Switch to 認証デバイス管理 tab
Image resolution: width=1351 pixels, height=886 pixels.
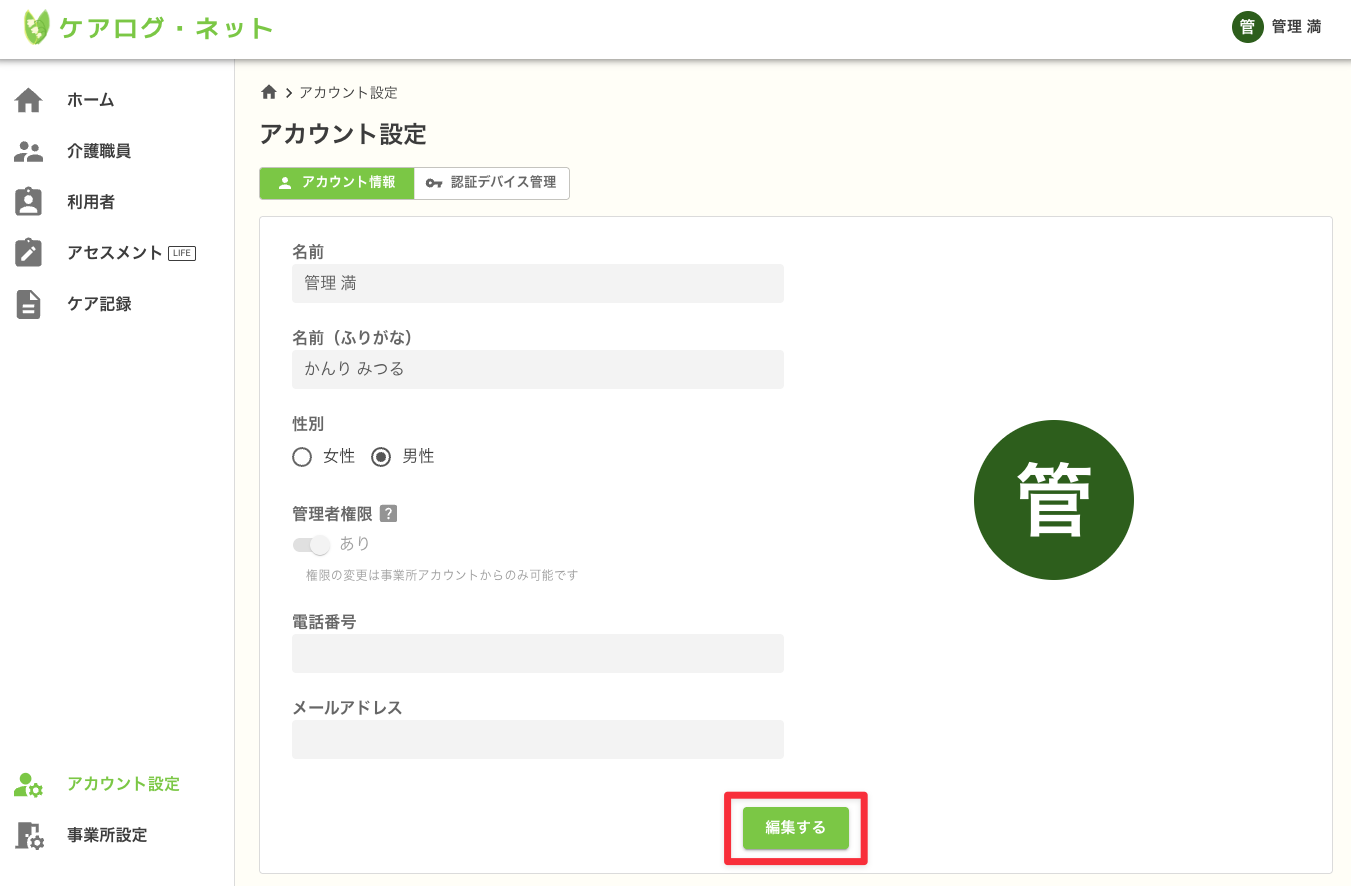point(491,183)
